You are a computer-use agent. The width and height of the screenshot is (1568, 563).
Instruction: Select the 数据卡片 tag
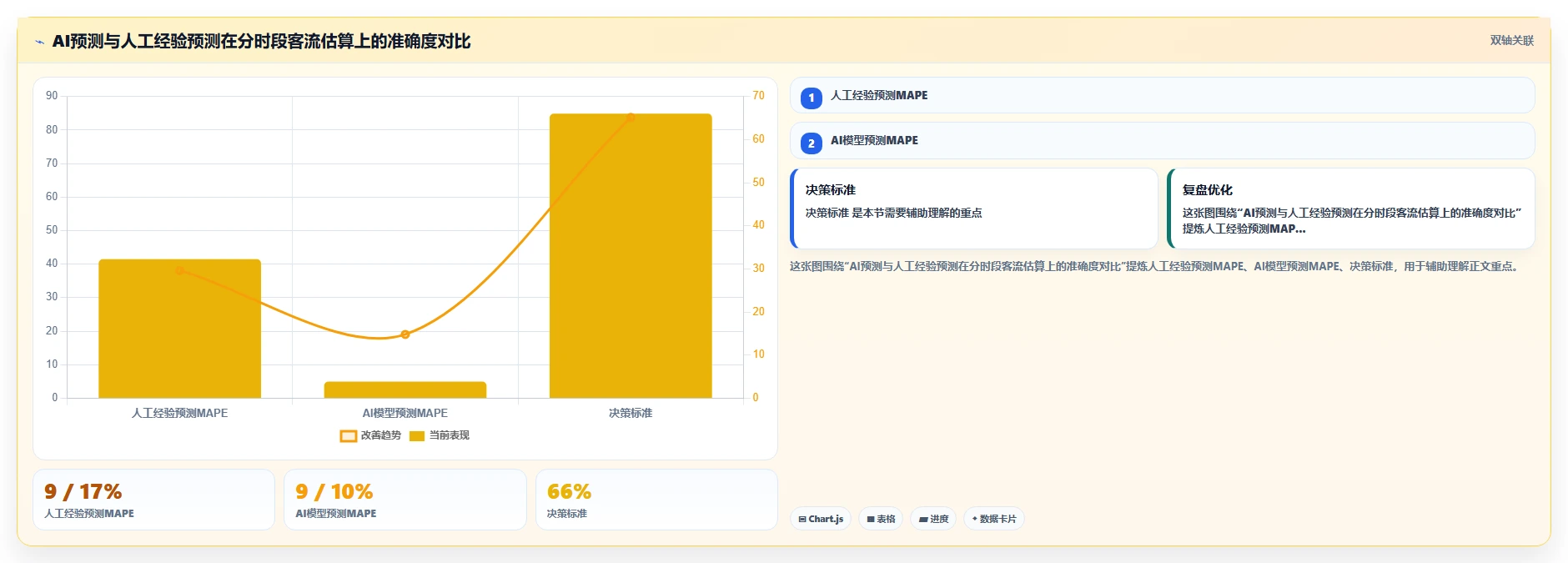994,519
